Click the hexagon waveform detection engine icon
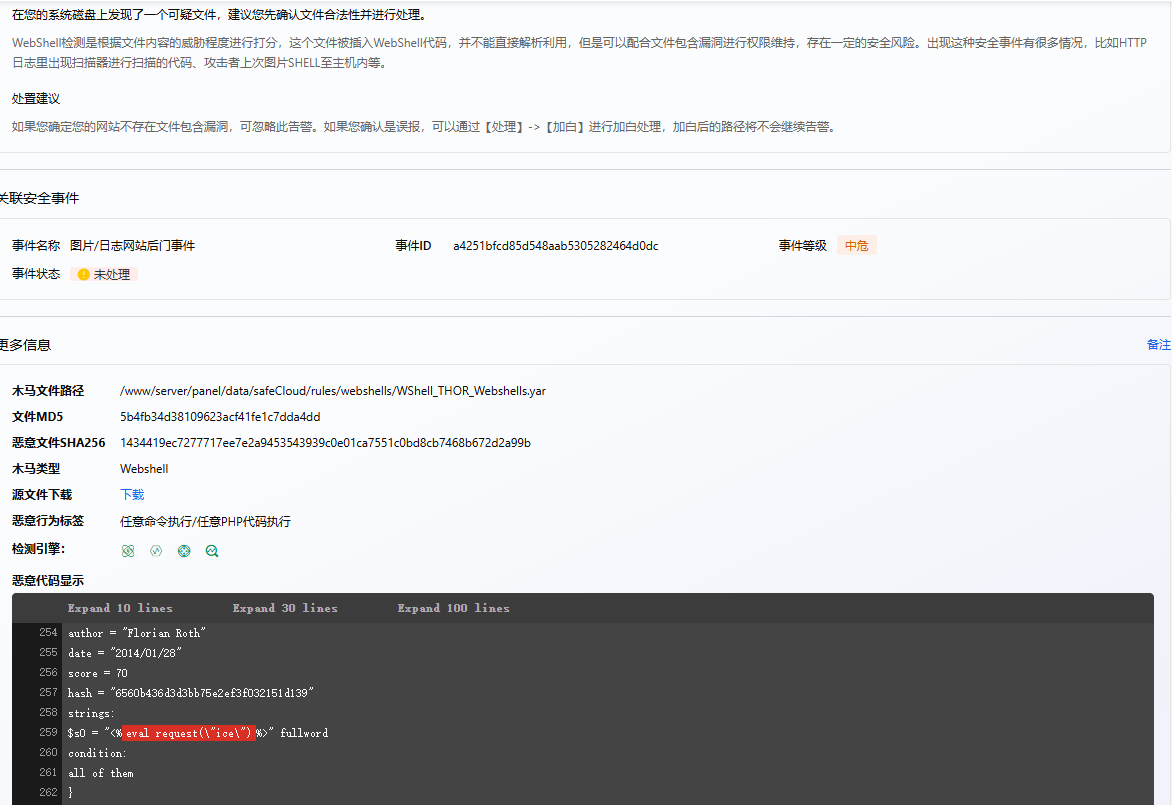Image resolution: width=1172 pixels, height=805 pixels. pyautogui.click(x=155, y=551)
